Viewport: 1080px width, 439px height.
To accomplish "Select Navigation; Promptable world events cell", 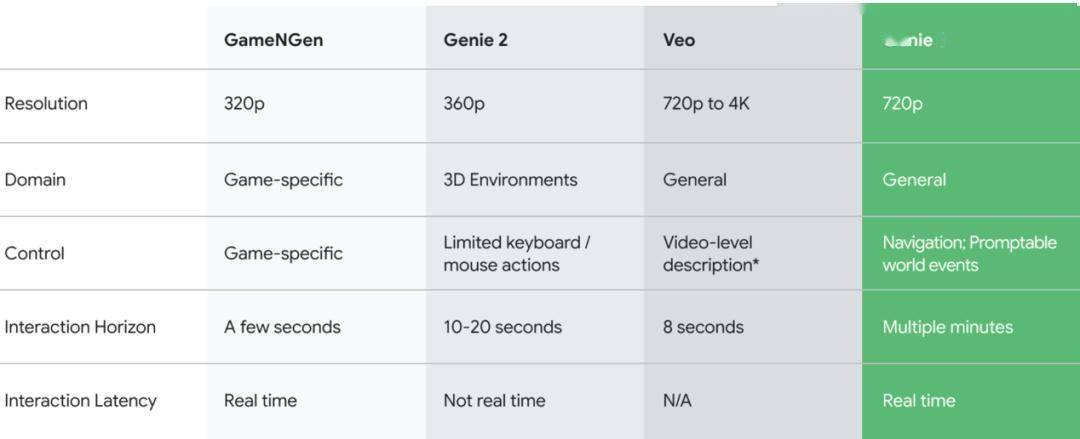I will (x=969, y=253).
